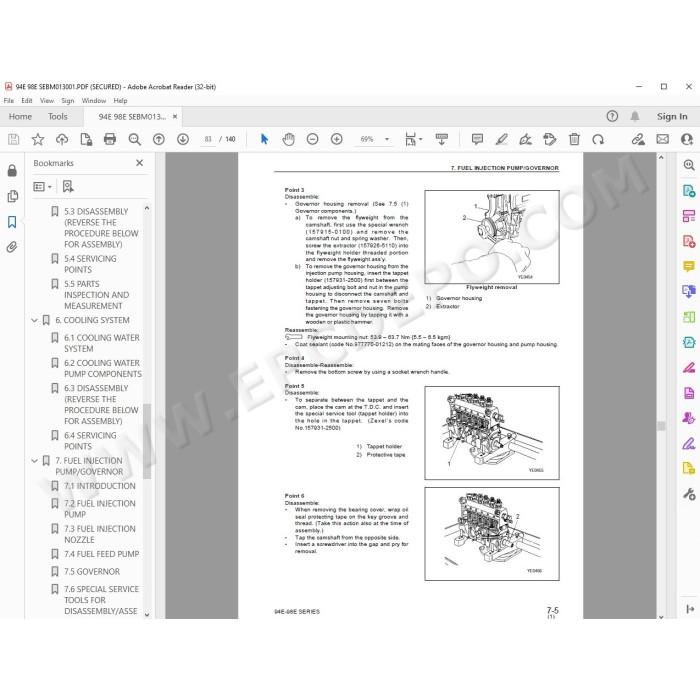Upload file to cloud icon

click(x=62, y=139)
